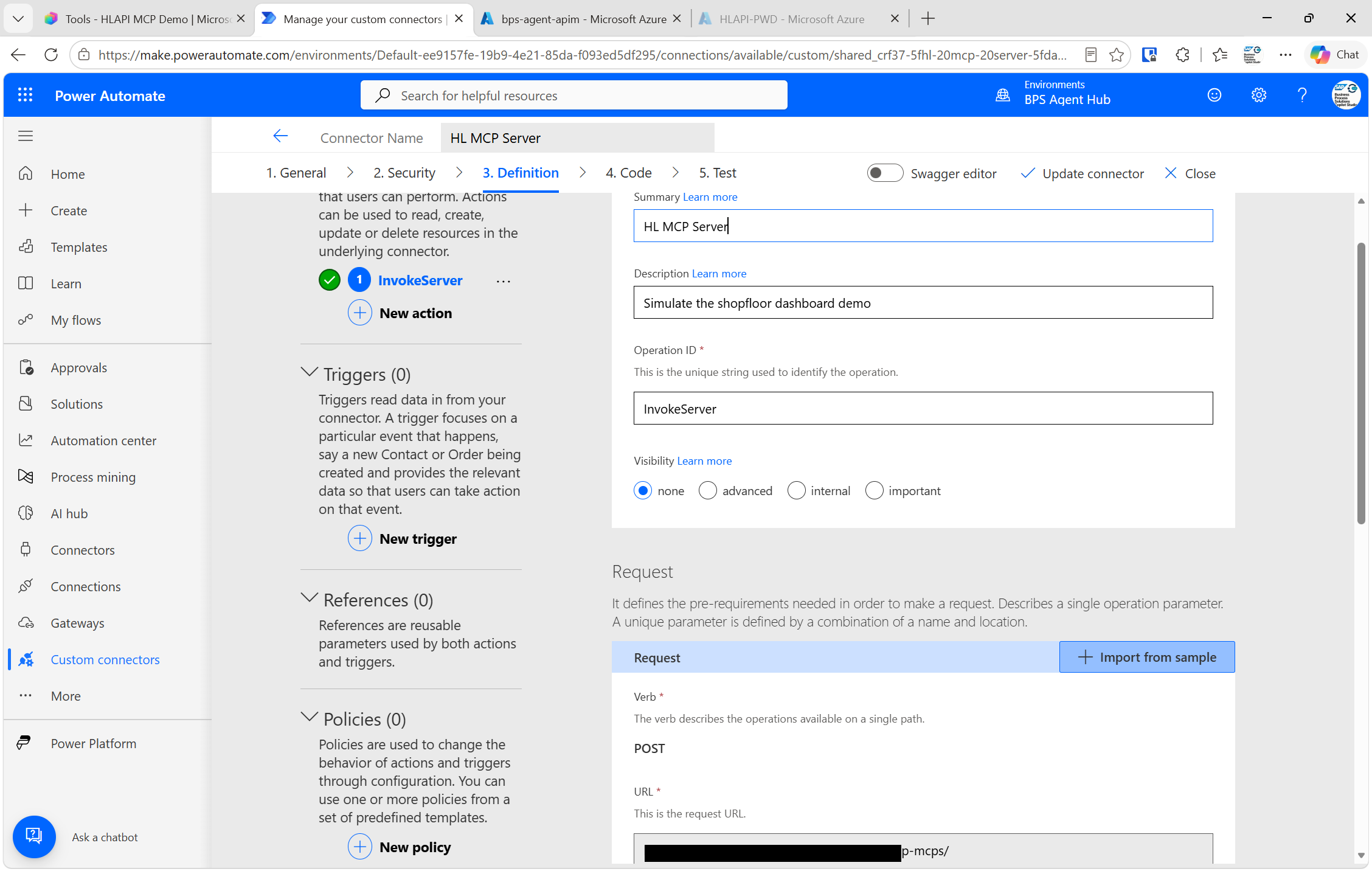Open Connections in the sidebar

pyautogui.click(x=86, y=586)
